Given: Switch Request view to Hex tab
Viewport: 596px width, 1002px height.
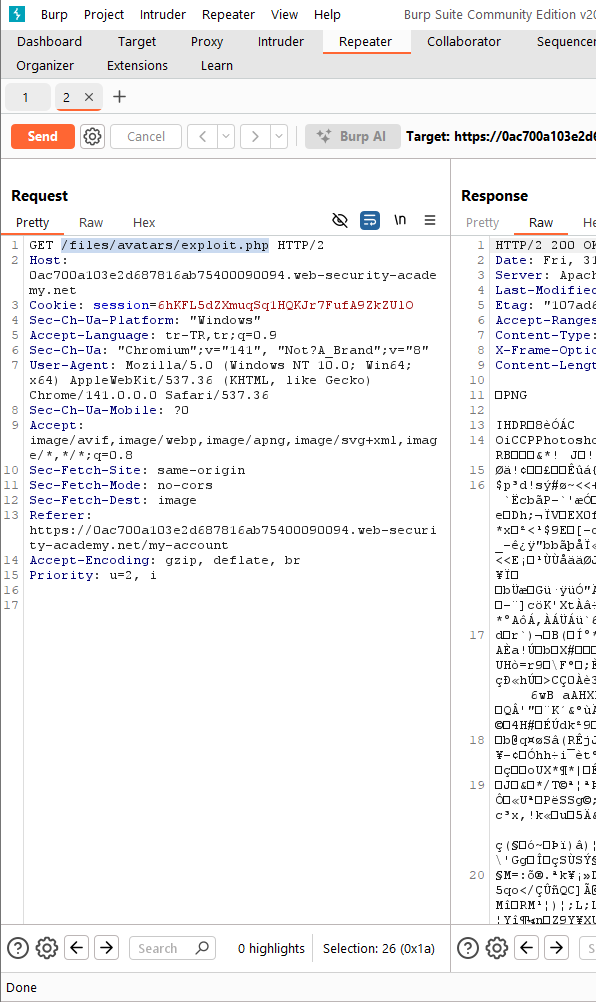Looking at the screenshot, I should [x=144, y=222].
